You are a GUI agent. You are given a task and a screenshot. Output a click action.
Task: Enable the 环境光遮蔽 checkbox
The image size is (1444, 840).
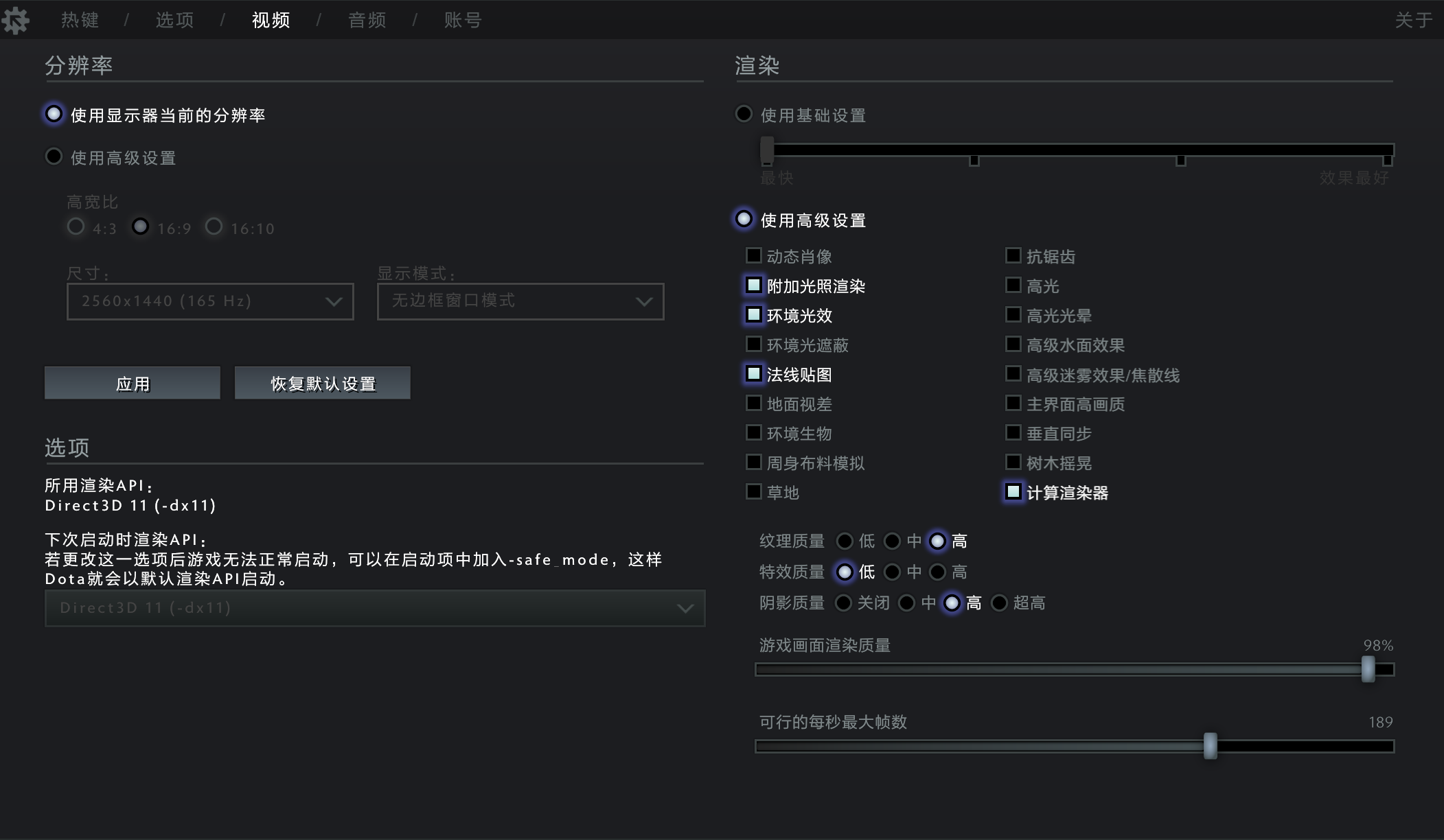coord(754,344)
